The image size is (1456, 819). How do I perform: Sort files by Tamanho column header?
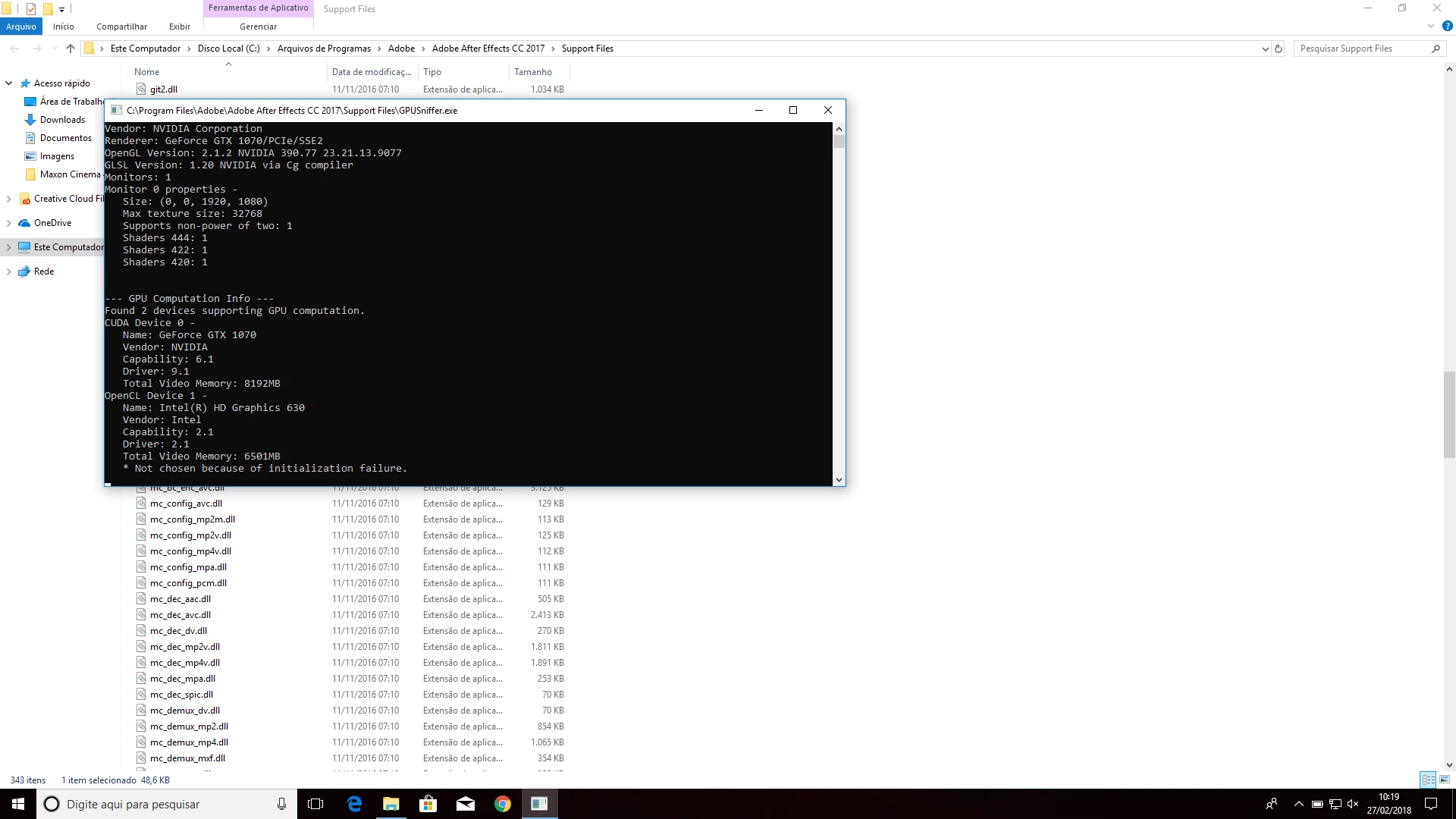click(x=533, y=72)
